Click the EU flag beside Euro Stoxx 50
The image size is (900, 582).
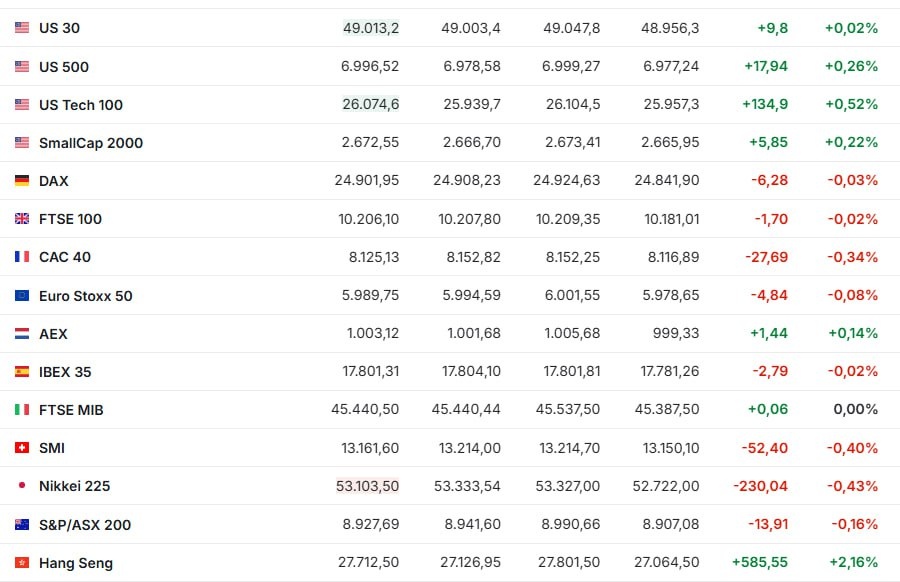coord(22,296)
